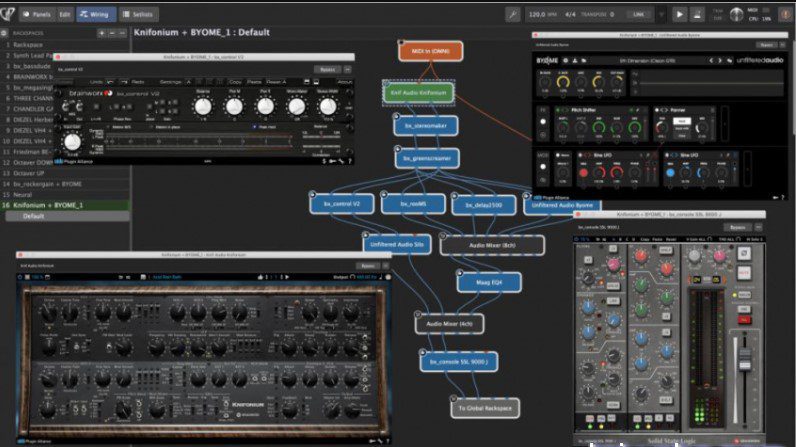Open the wrench tools icon in top toolbar
This screenshot has height=447, width=796.
(512, 15)
